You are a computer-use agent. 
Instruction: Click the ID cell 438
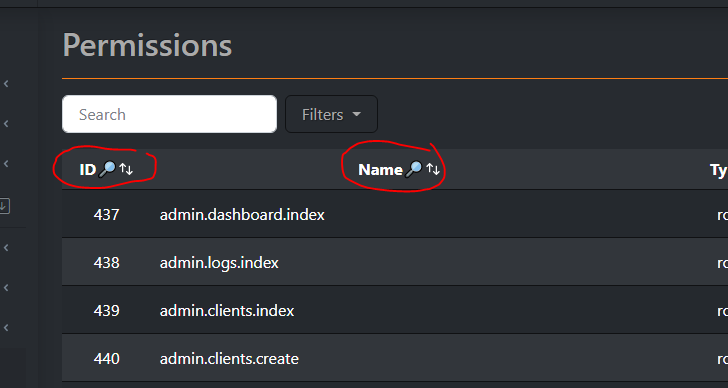[106, 263]
